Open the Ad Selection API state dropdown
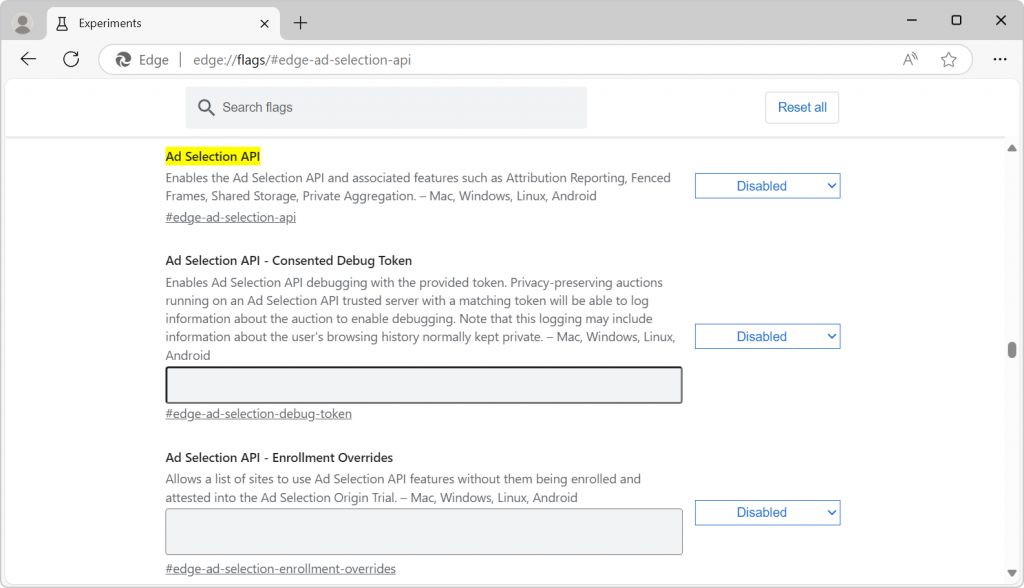Screen dimensions: 1024x588 (767, 186)
